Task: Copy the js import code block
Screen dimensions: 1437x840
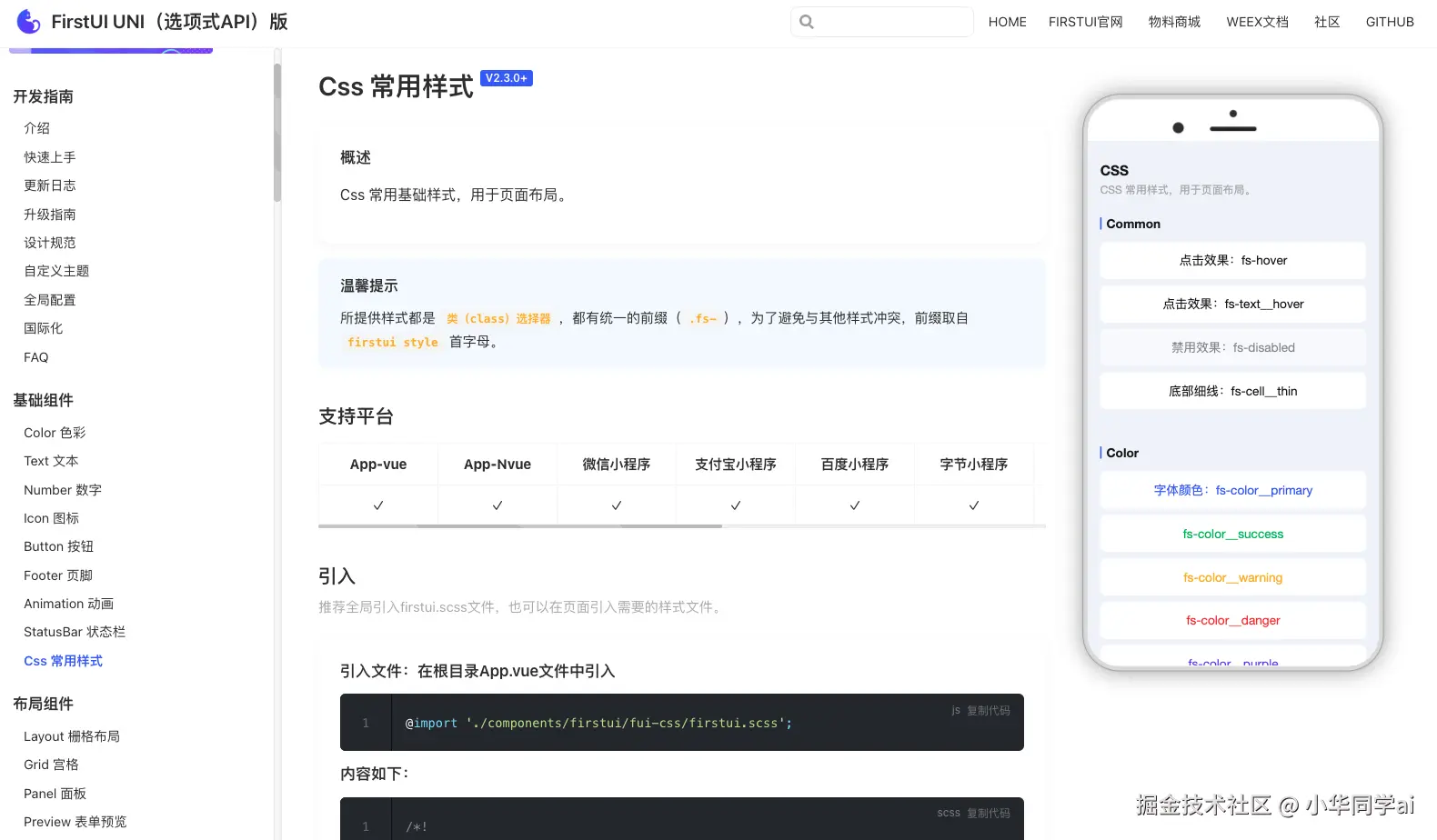Action: point(988,711)
